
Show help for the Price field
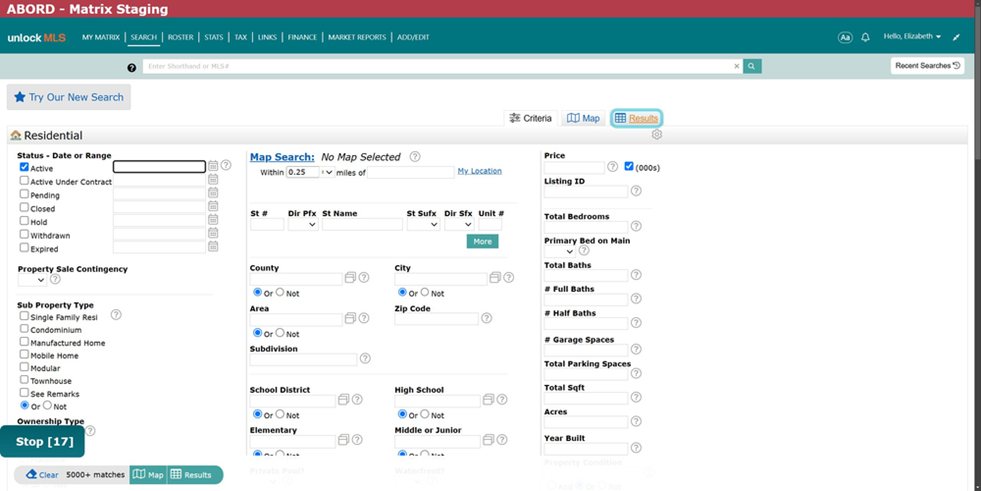[x=612, y=166]
